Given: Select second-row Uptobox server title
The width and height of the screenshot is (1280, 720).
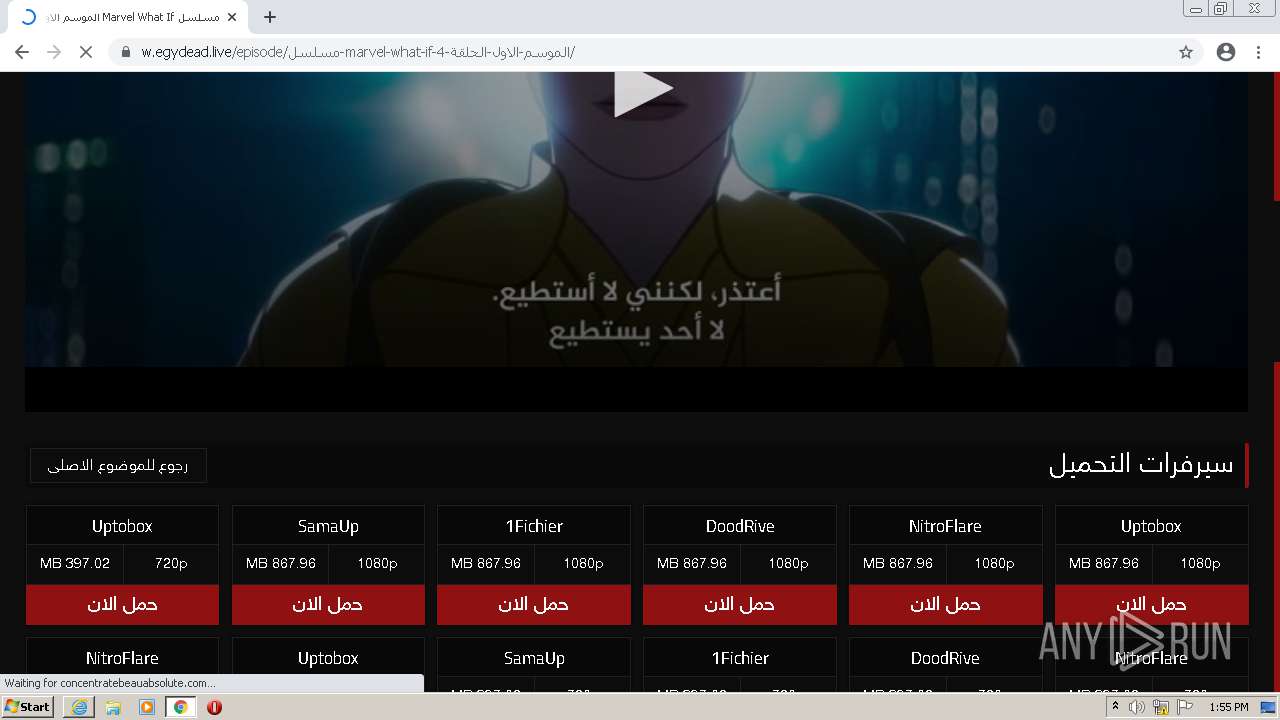Looking at the screenshot, I should (328, 658).
